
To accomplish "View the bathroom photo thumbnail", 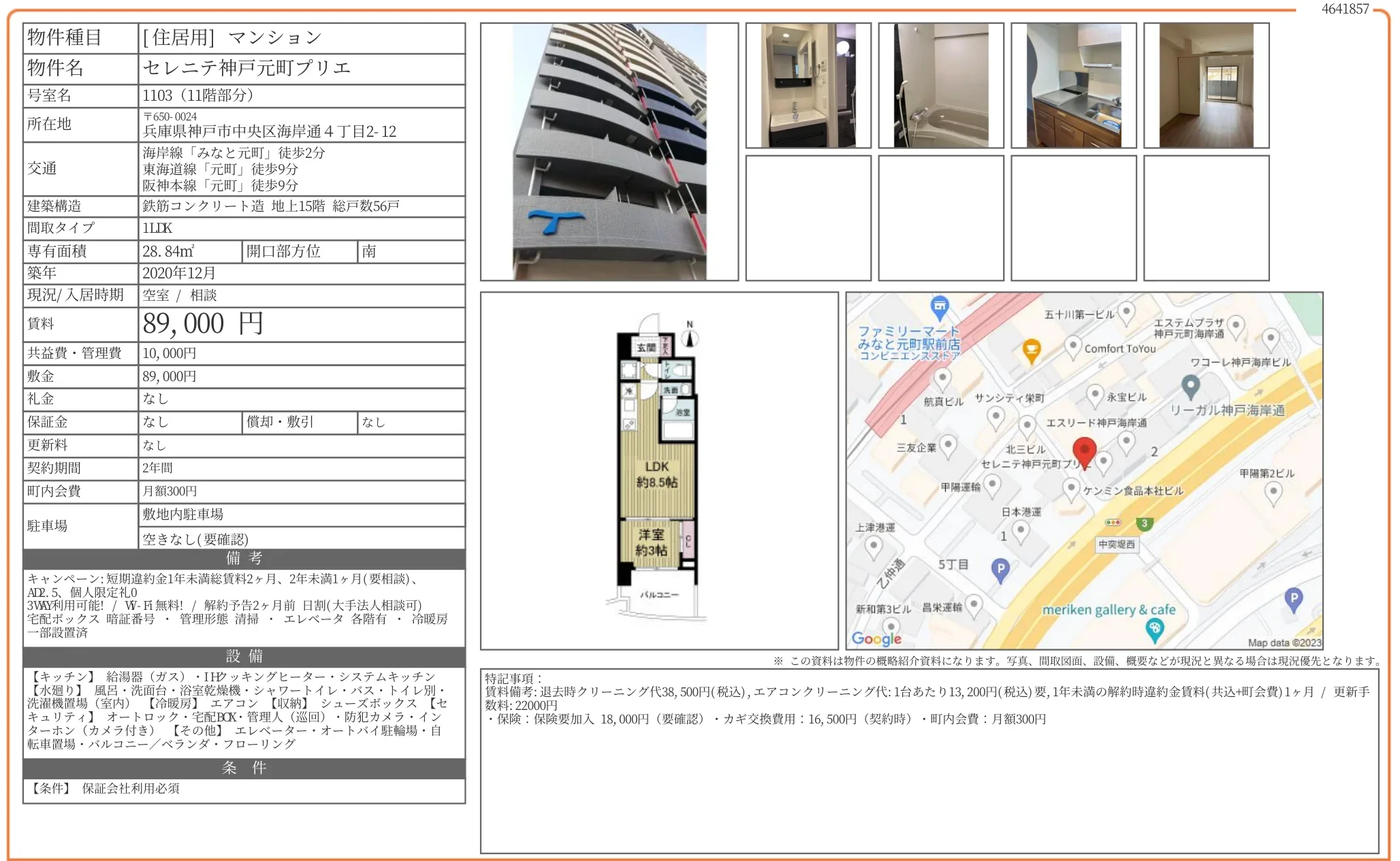I will 941,84.
